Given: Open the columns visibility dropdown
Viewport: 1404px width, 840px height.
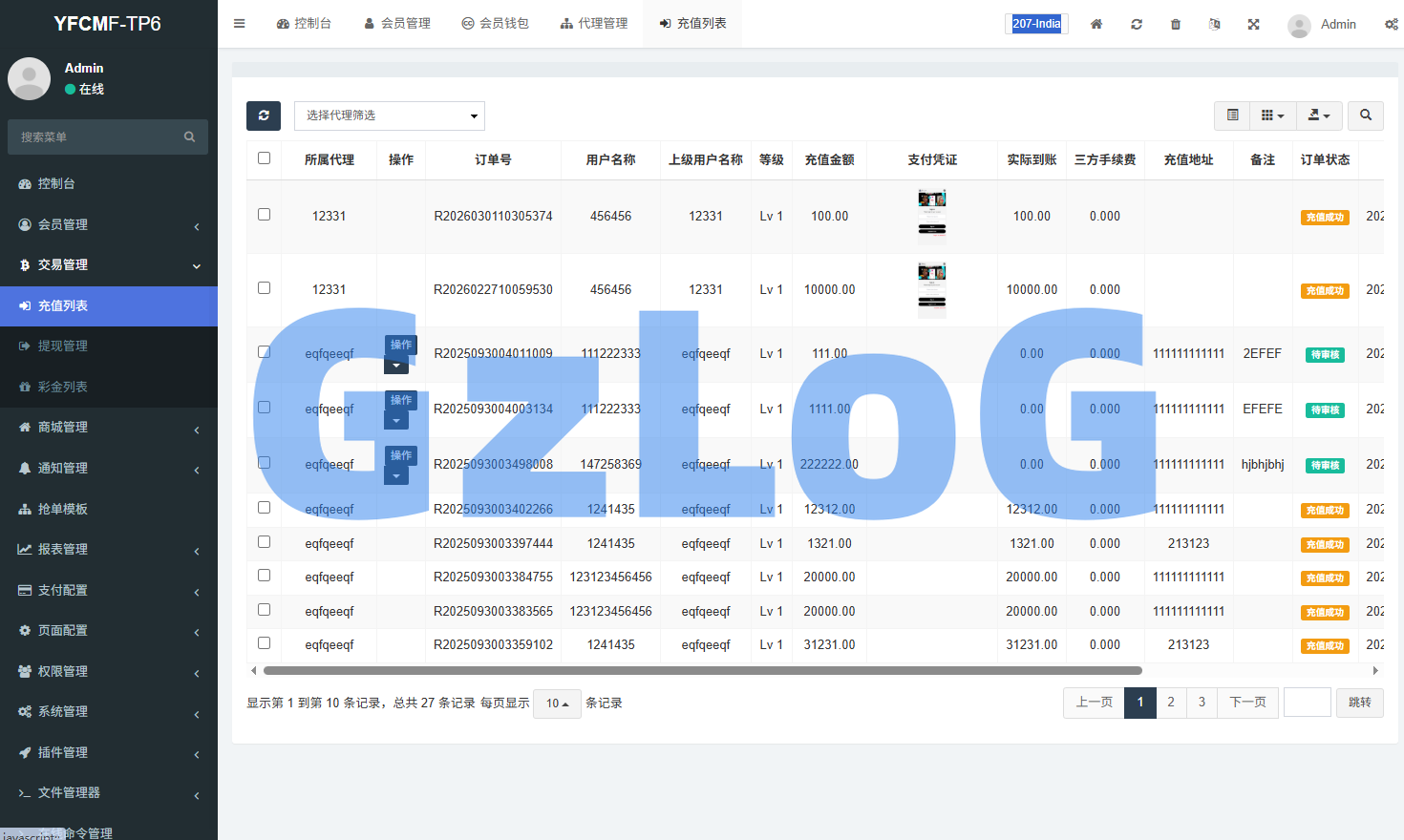Looking at the screenshot, I should pos(1272,115).
